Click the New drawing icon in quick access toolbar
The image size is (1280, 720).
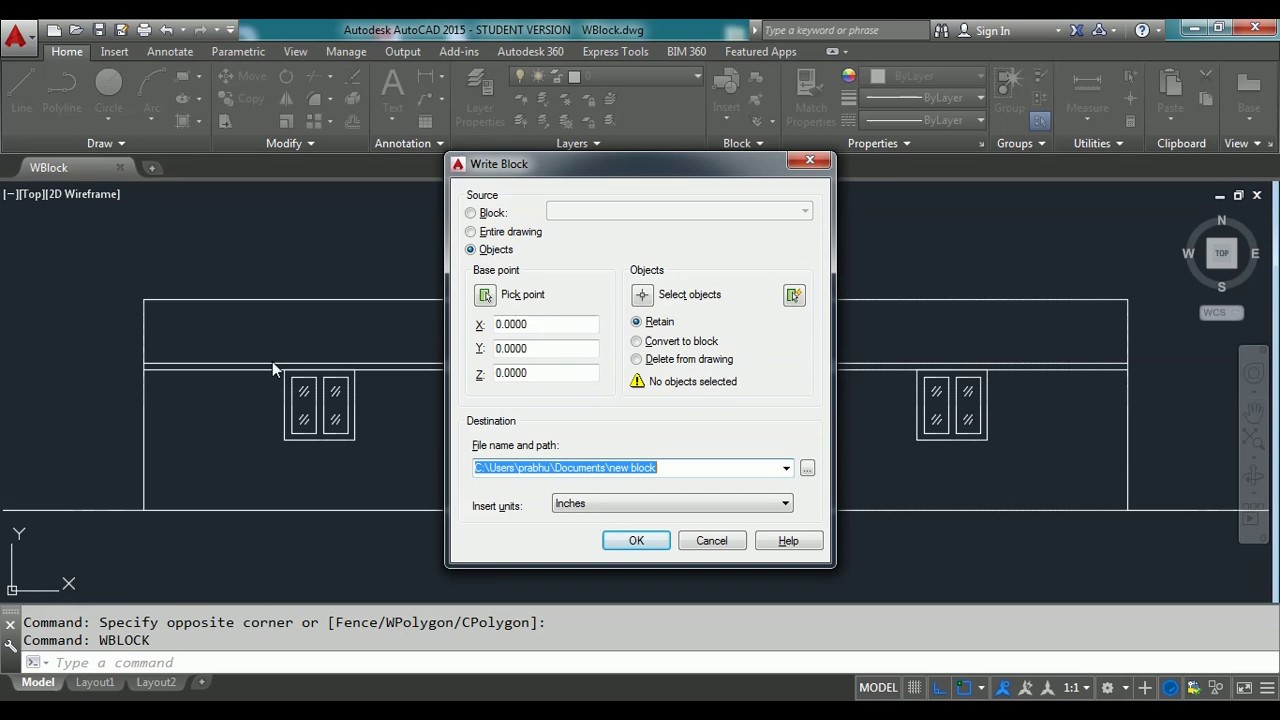click(54, 30)
